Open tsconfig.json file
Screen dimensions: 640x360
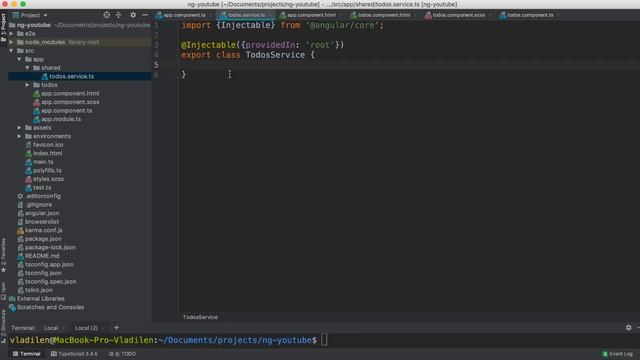point(43,273)
